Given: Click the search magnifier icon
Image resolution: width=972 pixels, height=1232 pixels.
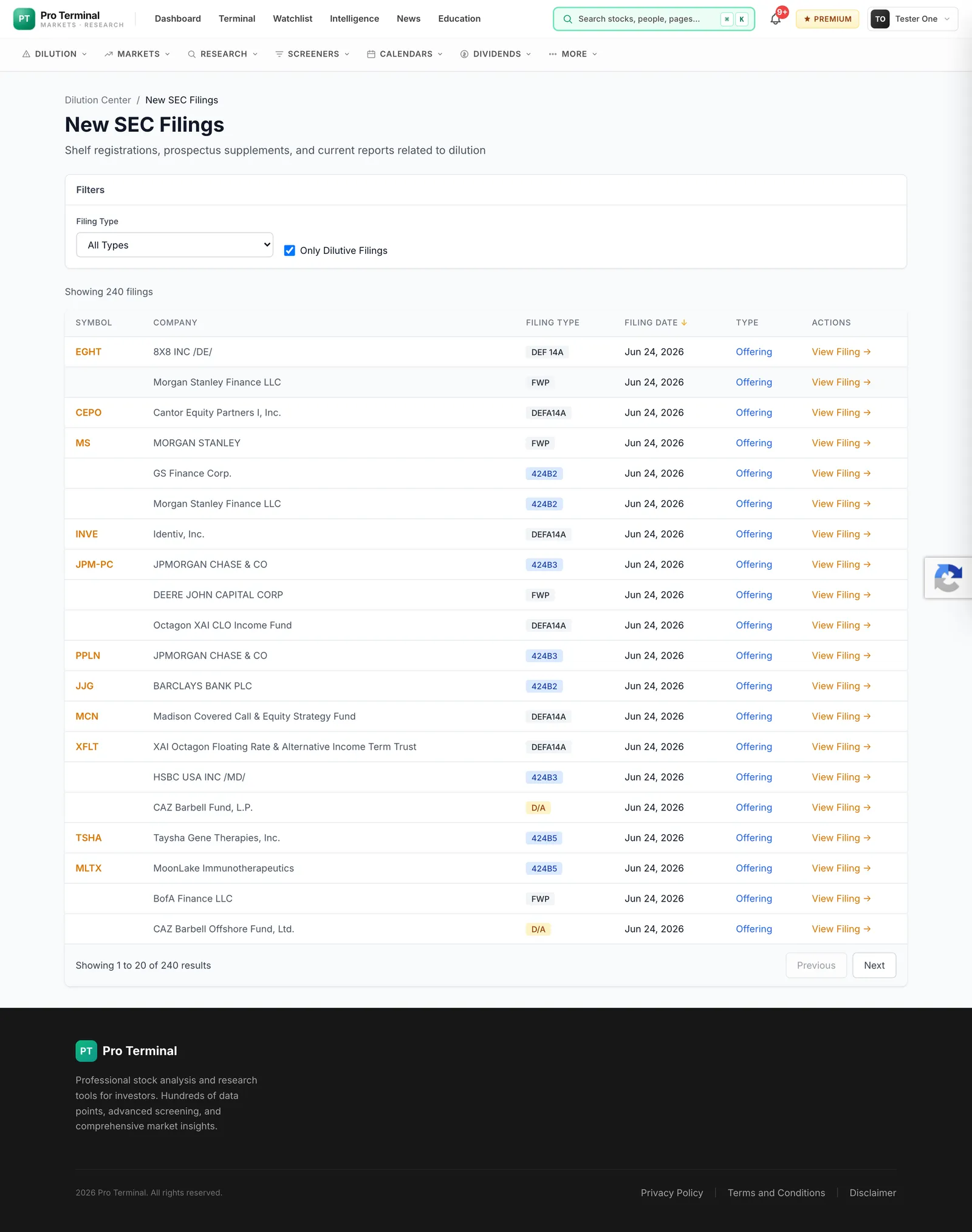Looking at the screenshot, I should point(567,19).
